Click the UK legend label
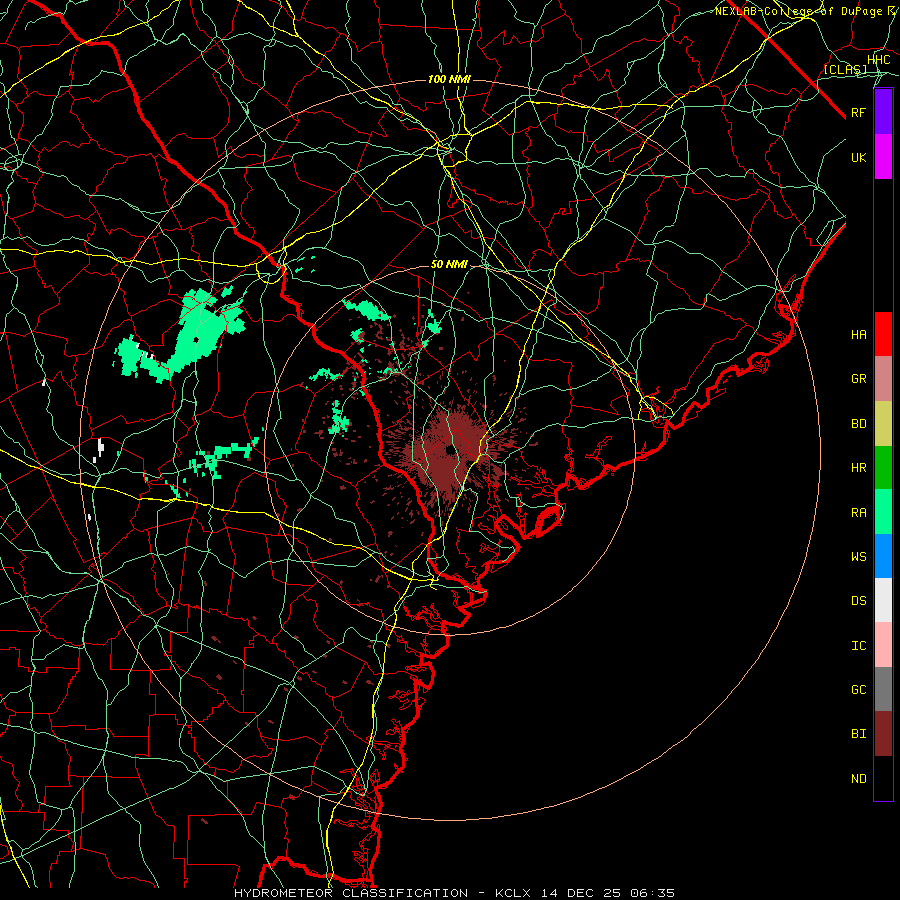Viewport: 900px width, 900px height. click(x=859, y=157)
